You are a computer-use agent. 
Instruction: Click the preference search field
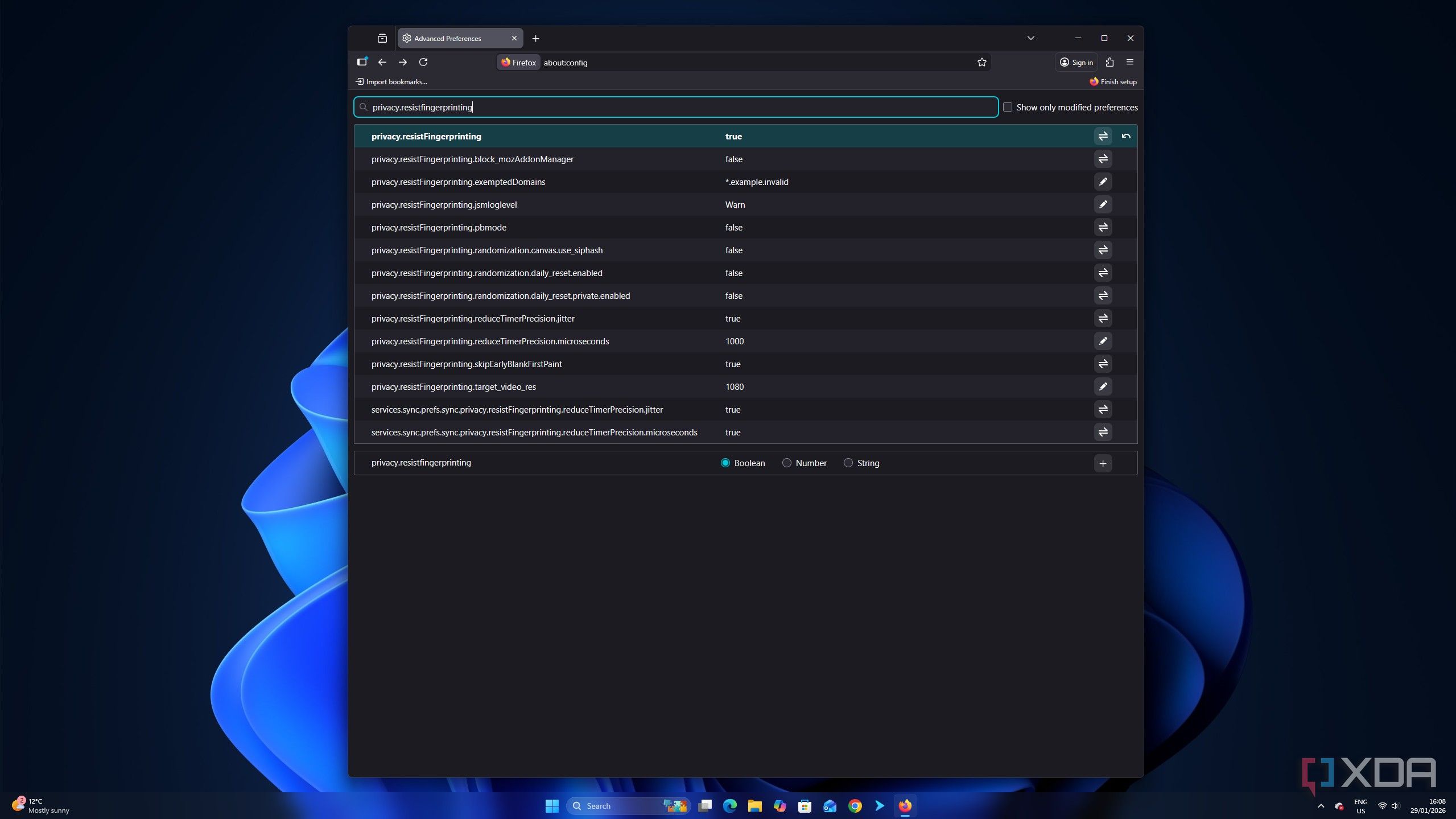point(676,107)
